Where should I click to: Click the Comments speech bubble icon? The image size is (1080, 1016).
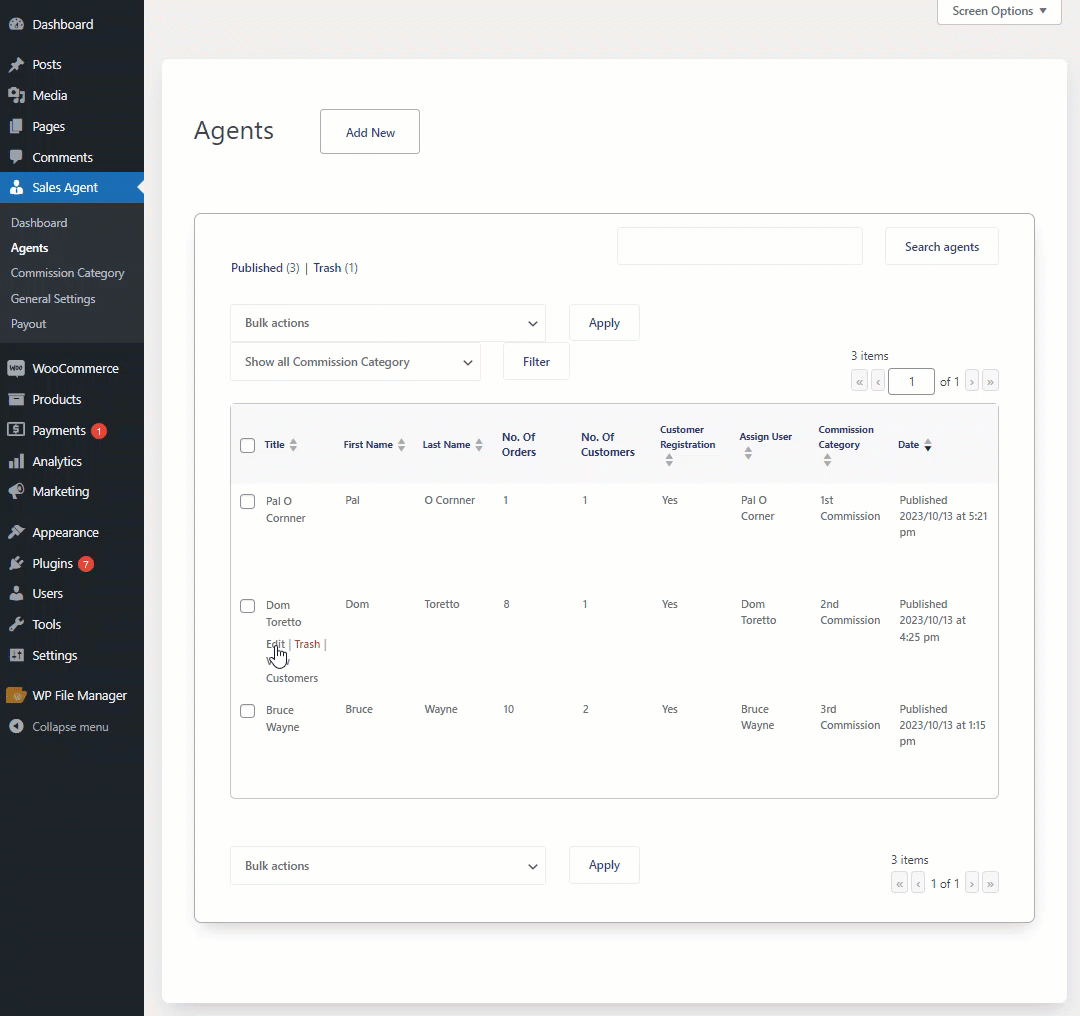pos(17,157)
